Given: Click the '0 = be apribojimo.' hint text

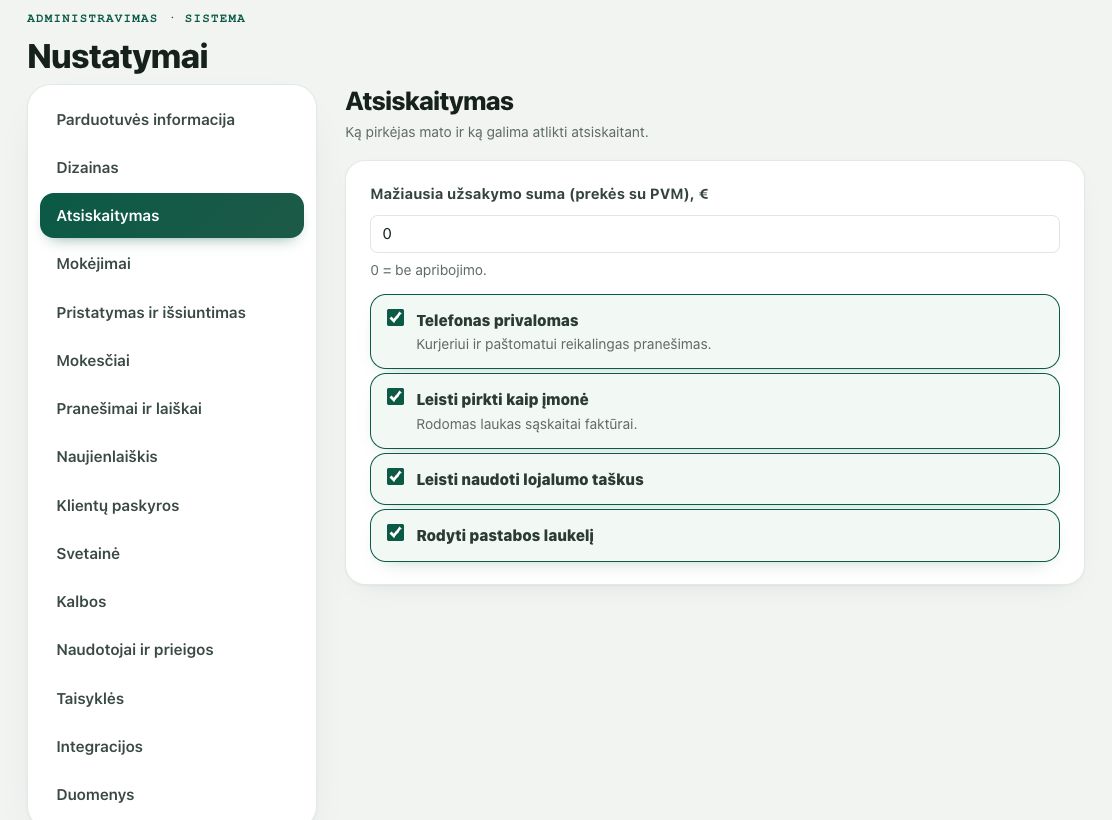Looking at the screenshot, I should pos(428,270).
